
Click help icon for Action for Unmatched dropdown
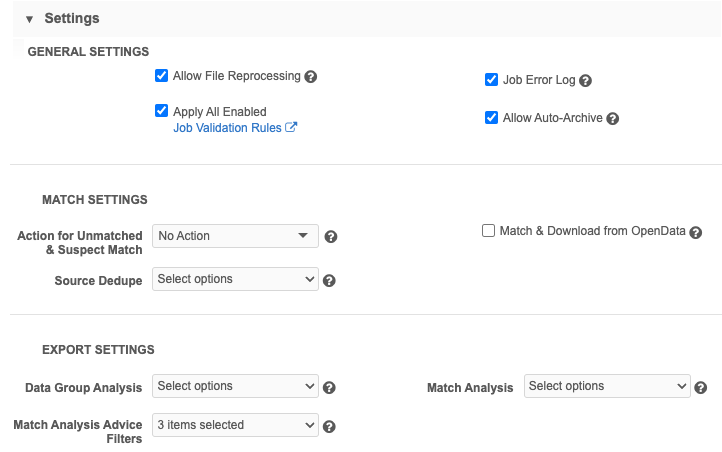point(331,237)
